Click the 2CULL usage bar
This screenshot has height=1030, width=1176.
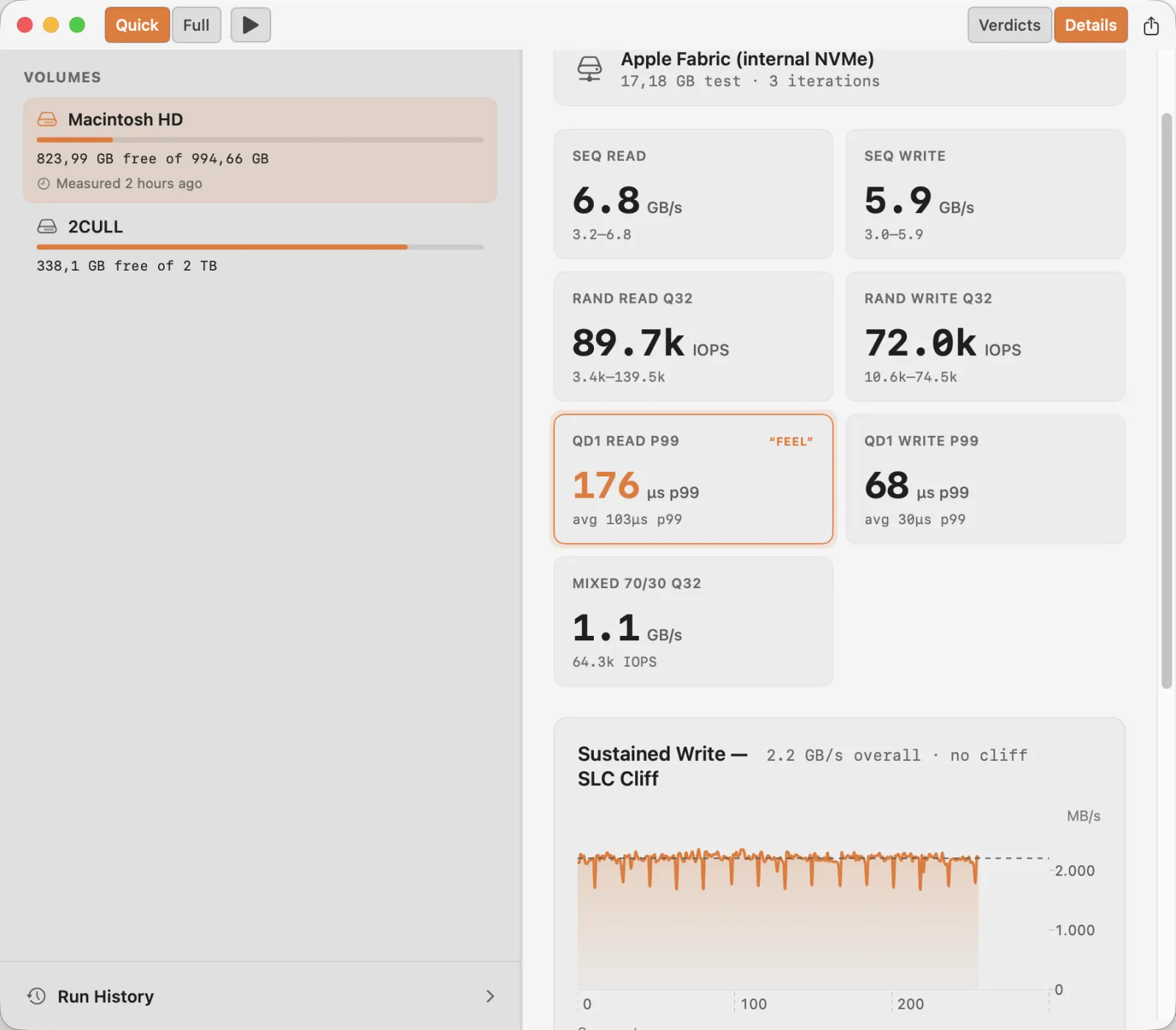point(260,247)
